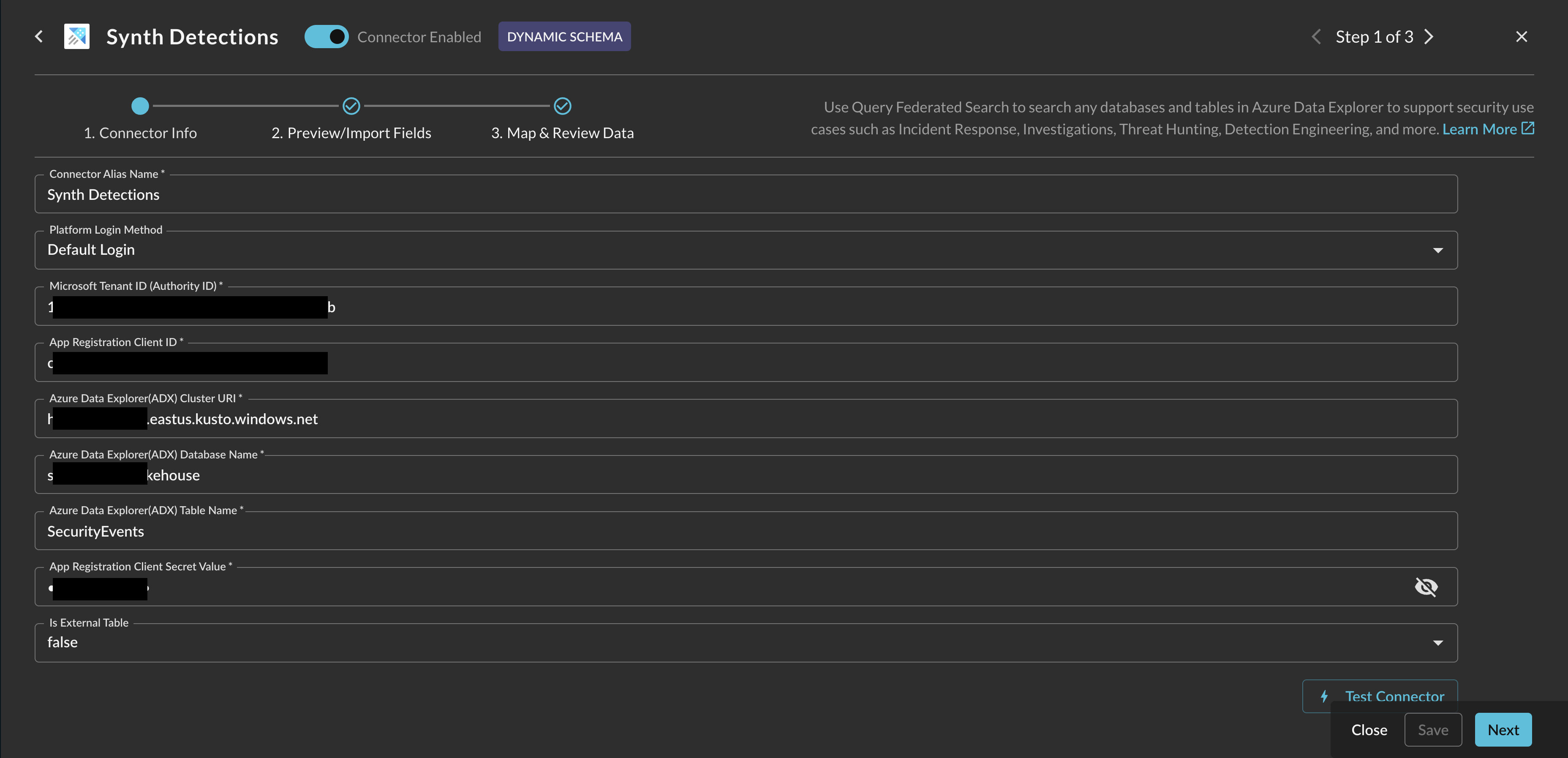Open the Is External Table dropdown

746,643
